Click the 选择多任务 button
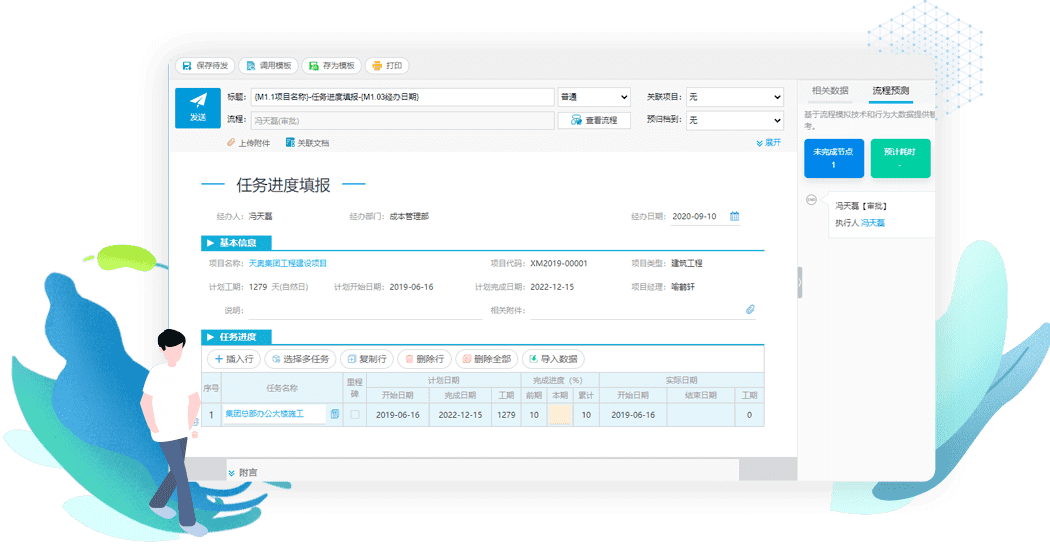Image resolution: width=1050 pixels, height=549 pixels. click(301, 359)
